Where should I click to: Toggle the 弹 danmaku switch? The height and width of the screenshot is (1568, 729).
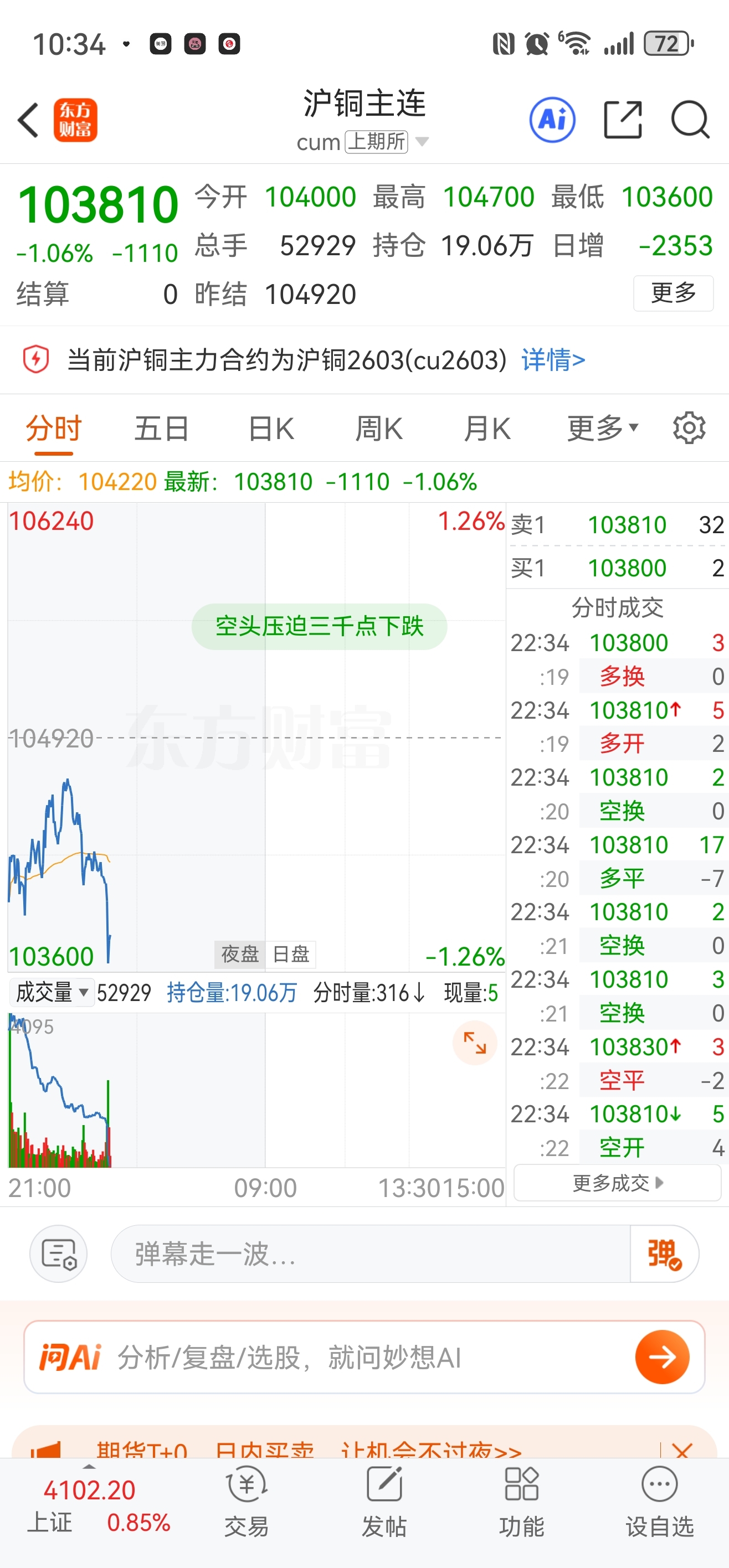pyautogui.click(x=664, y=1254)
